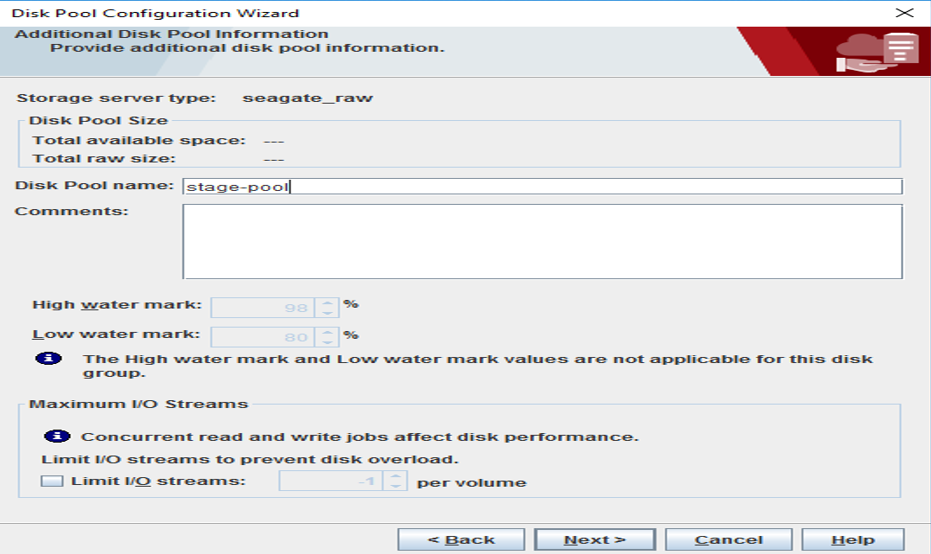Click down arrow on I/O streams spinner
The height and width of the screenshot is (554, 931).
(x=396, y=487)
